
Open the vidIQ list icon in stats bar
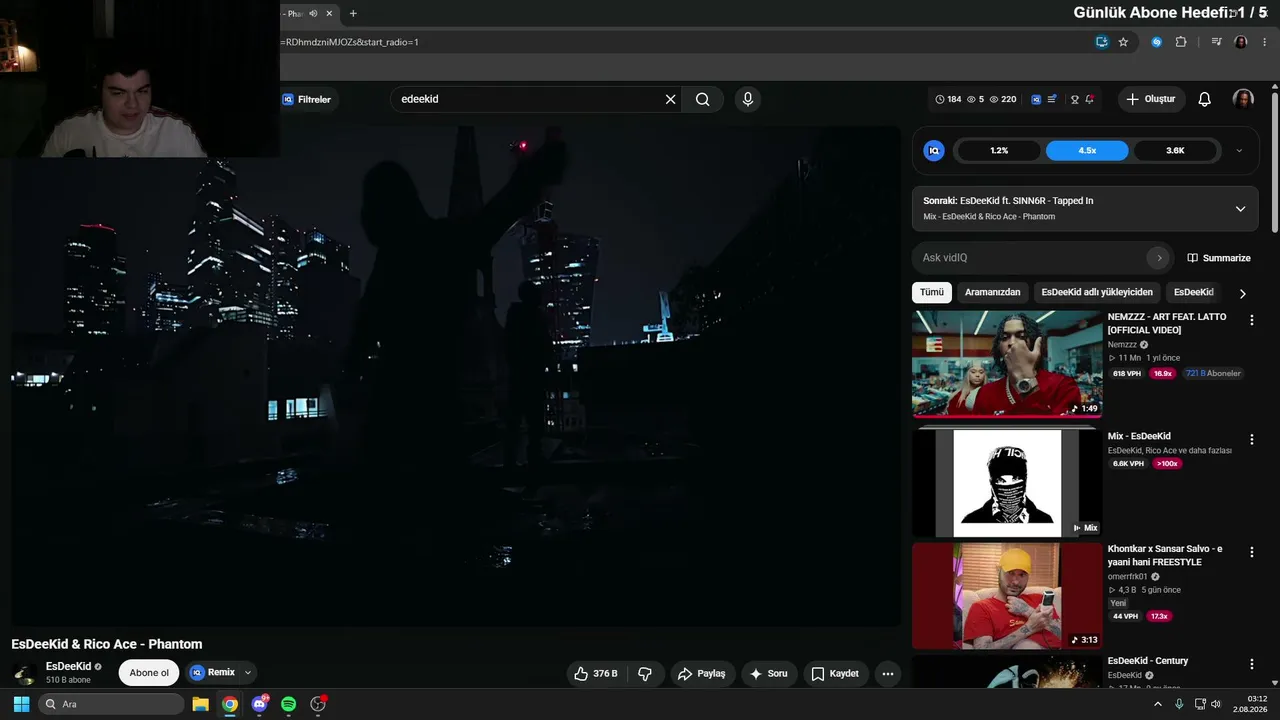coord(1052,99)
